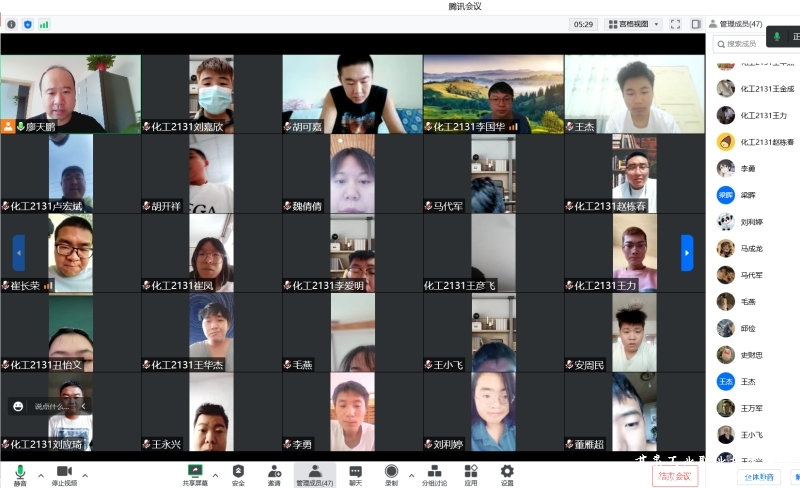Select member 梁辉 in the member list

click(747, 195)
